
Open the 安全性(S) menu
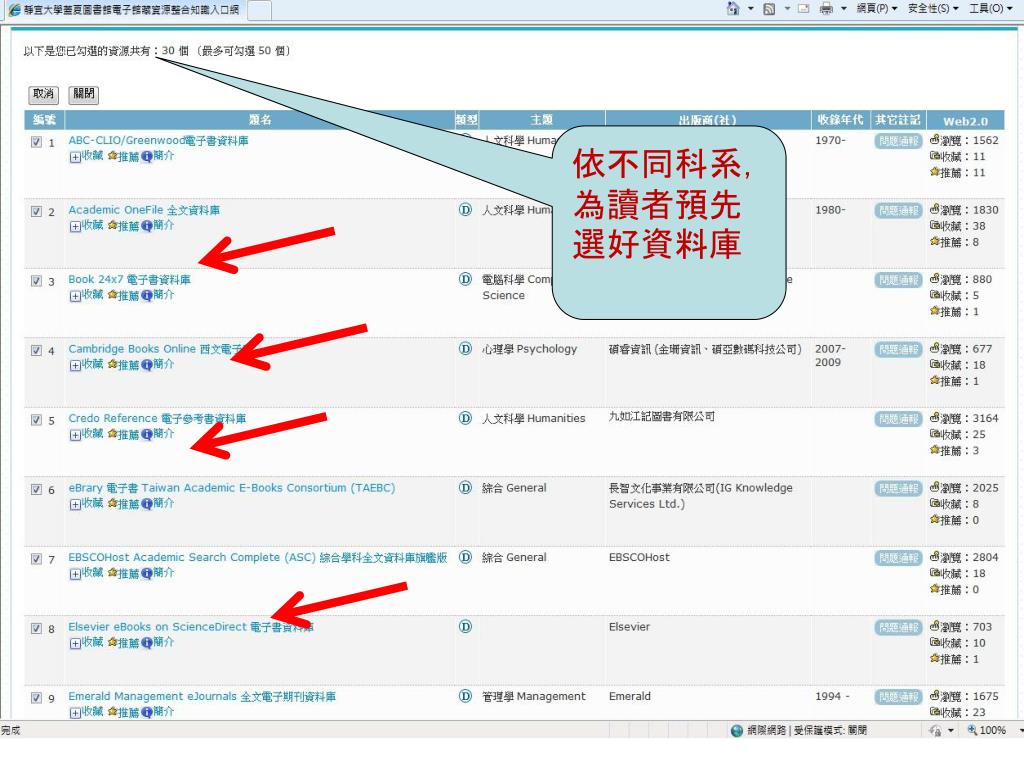coord(933,8)
